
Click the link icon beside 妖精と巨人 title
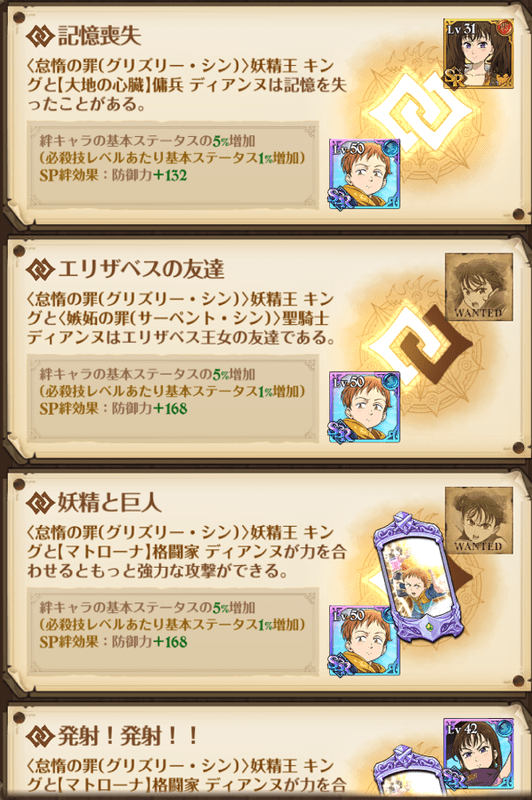[40, 503]
